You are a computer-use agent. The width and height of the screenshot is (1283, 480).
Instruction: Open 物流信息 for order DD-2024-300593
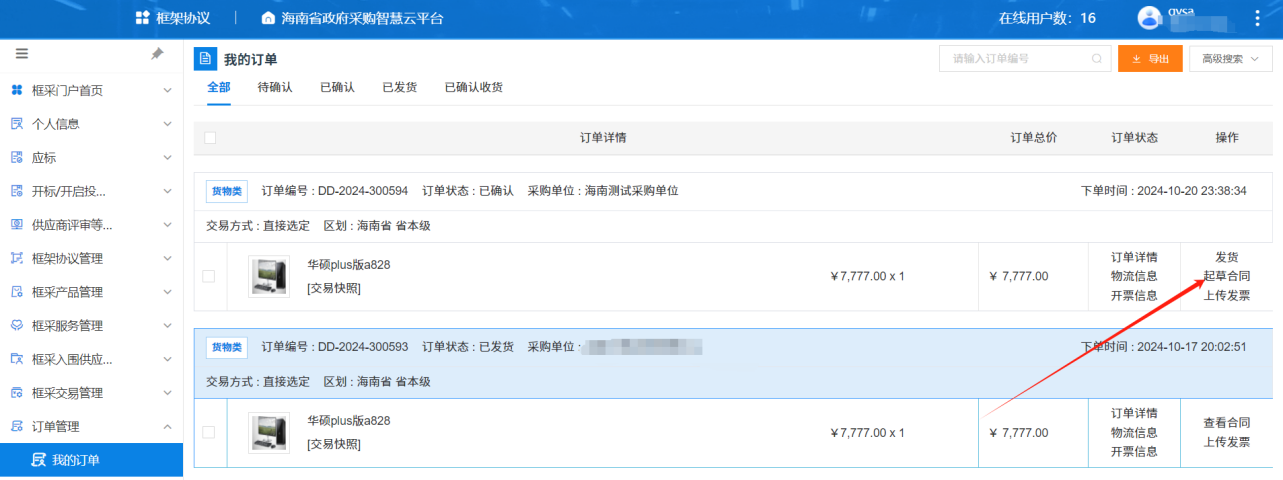click(x=1134, y=432)
